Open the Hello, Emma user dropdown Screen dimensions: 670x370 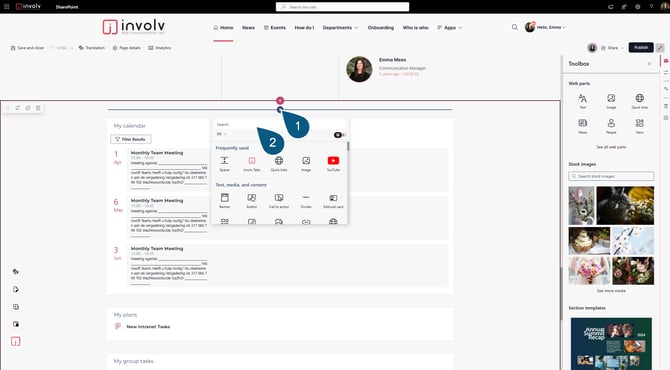tap(546, 27)
